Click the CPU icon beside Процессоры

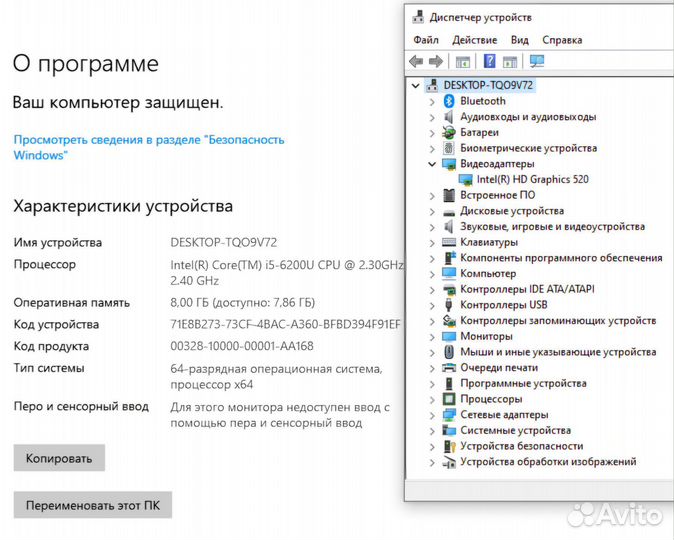(449, 399)
